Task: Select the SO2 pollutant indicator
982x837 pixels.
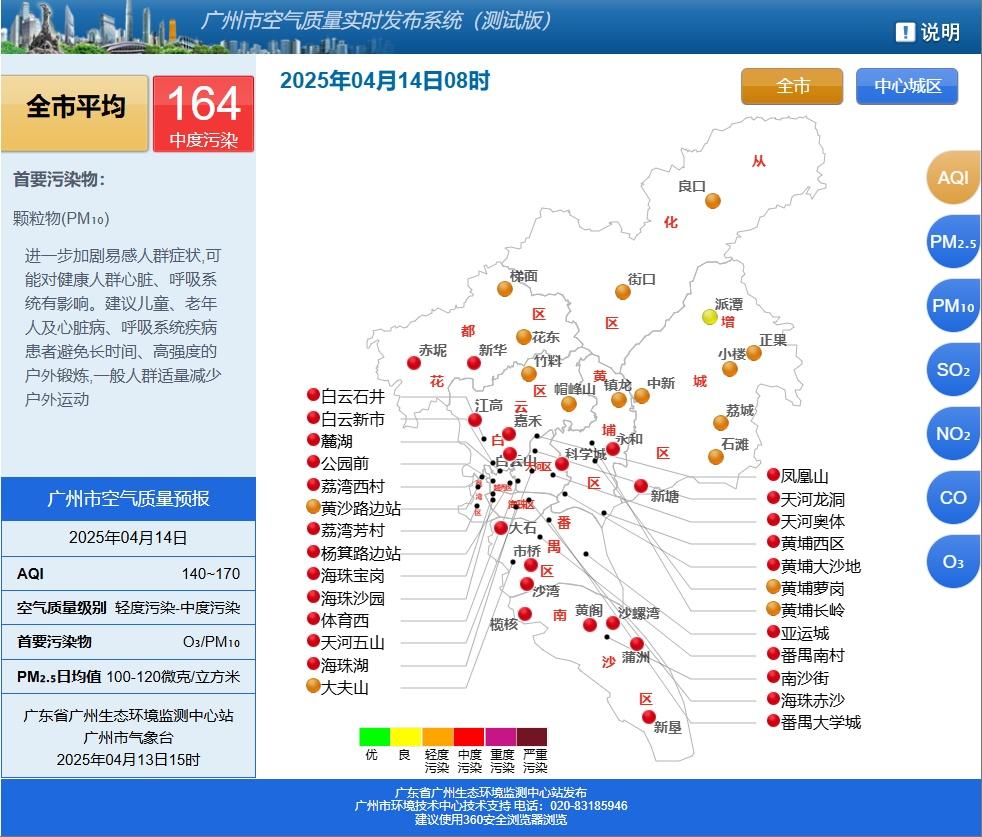Action: [x=953, y=370]
